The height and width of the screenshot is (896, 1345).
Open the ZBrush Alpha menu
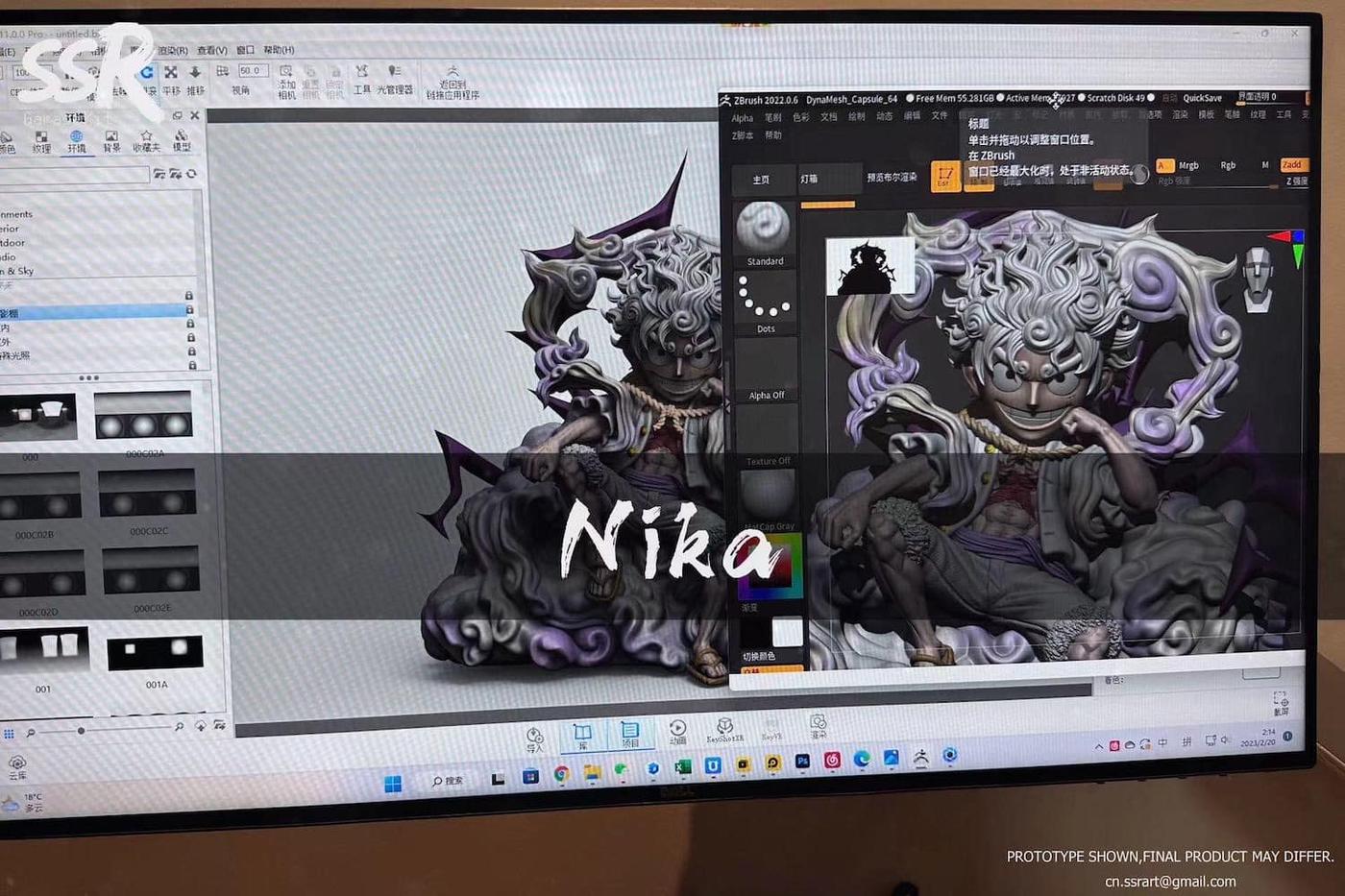tap(743, 119)
